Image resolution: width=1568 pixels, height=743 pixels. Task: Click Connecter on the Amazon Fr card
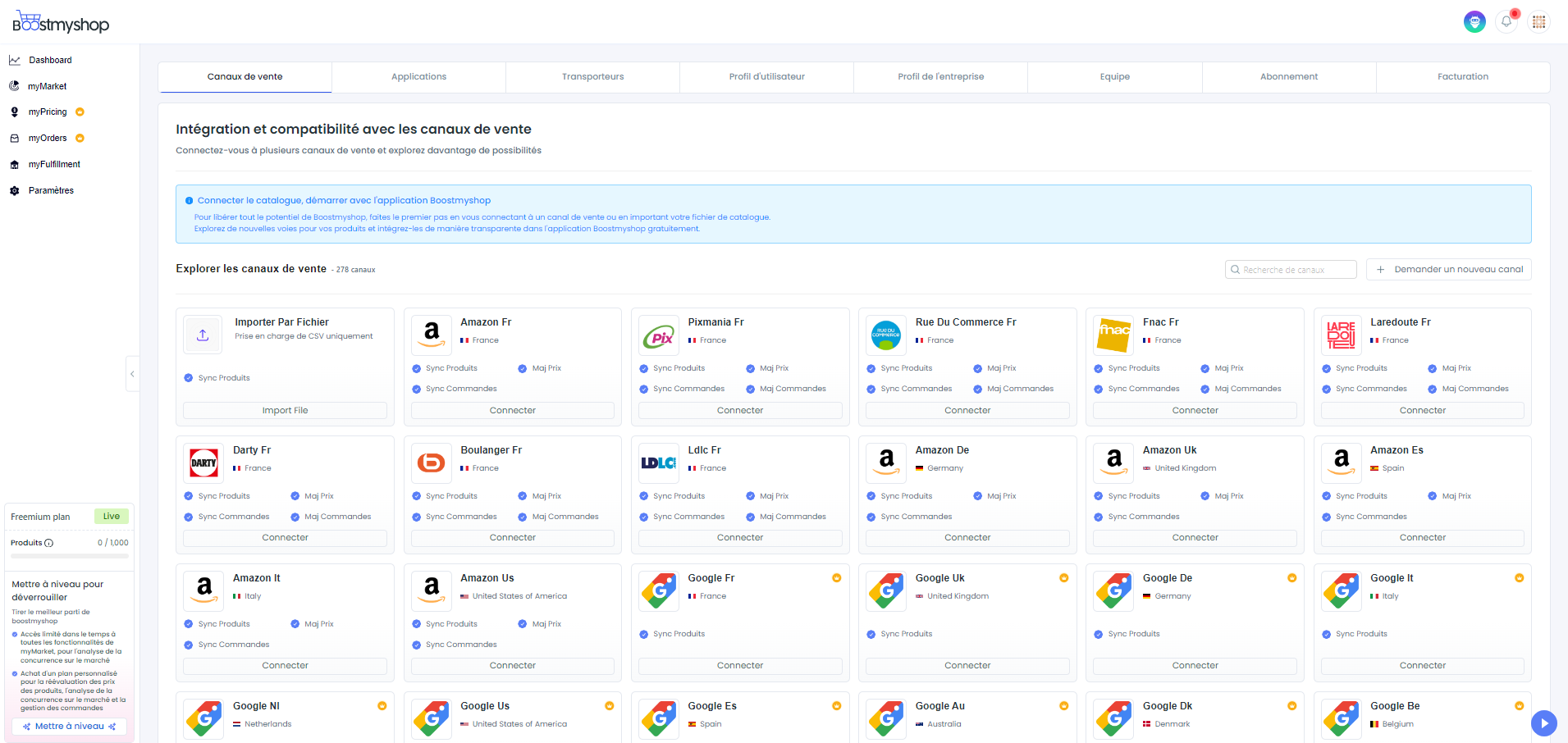[513, 410]
